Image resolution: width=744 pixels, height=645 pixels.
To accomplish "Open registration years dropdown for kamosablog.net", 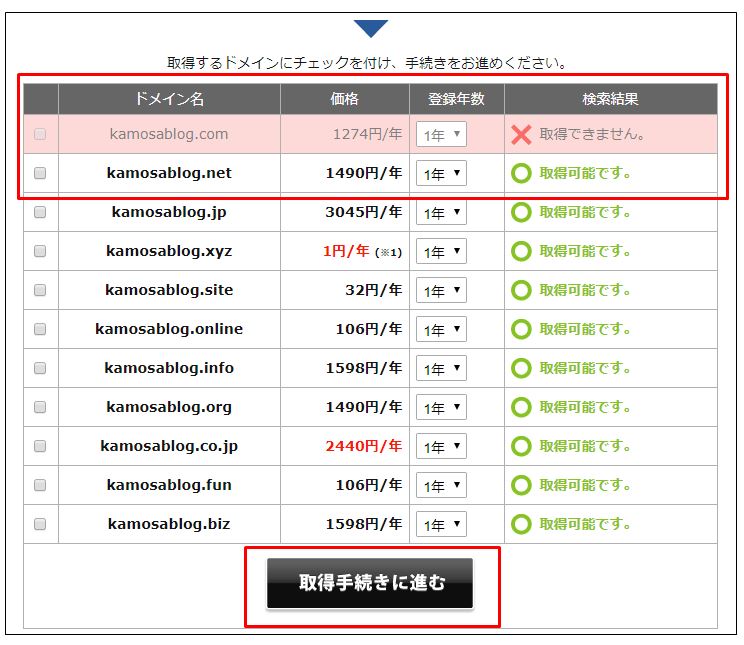I will click(441, 173).
